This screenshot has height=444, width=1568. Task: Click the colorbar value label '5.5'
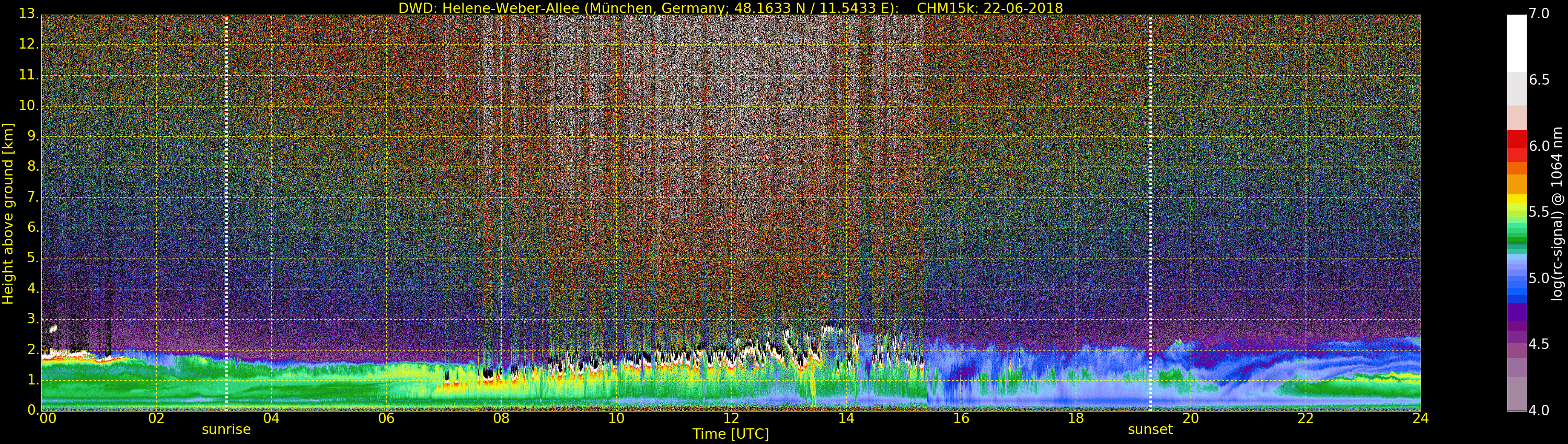point(1539,212)
